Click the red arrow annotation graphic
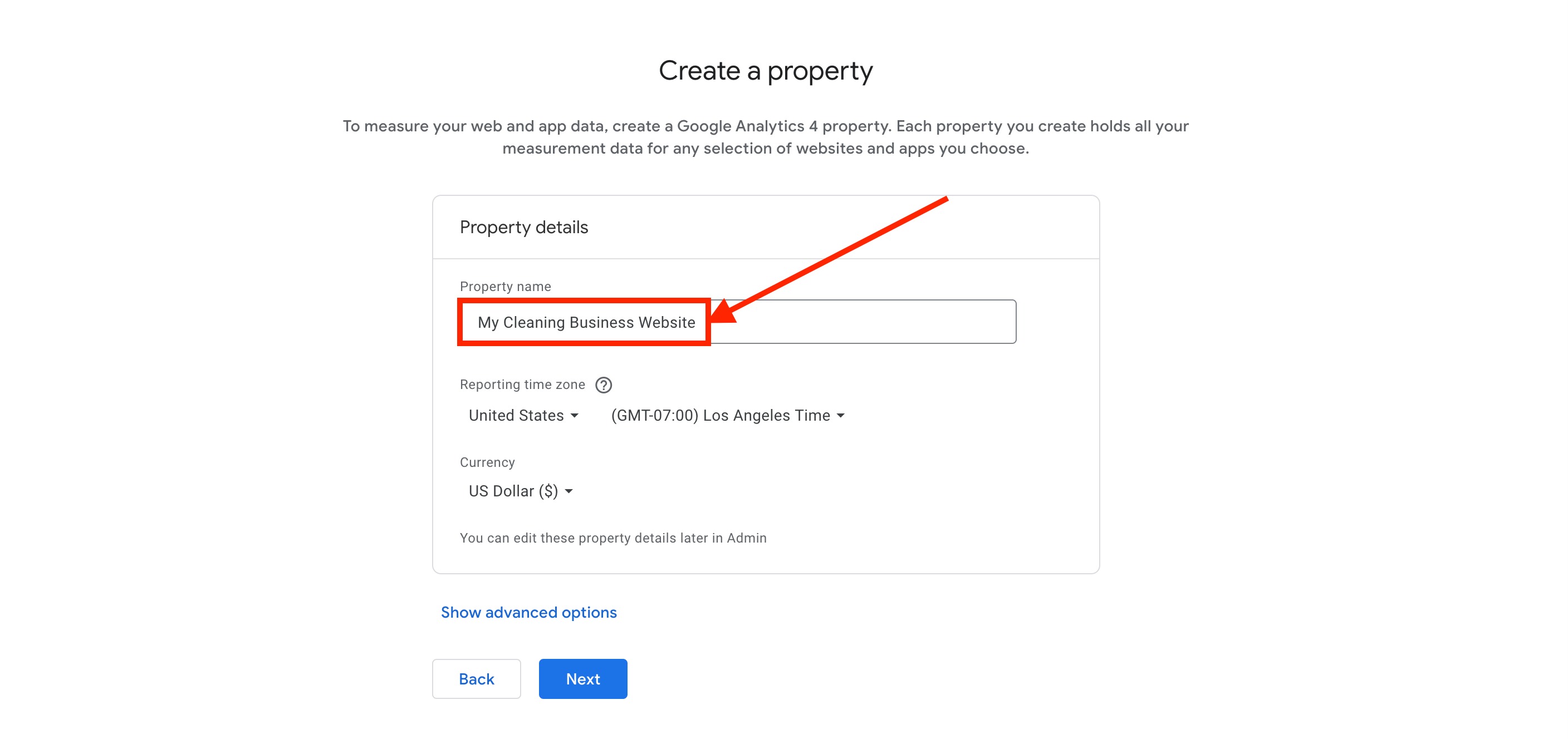Viewport: 1568px width, 739px height. click(x=829, y=260)
